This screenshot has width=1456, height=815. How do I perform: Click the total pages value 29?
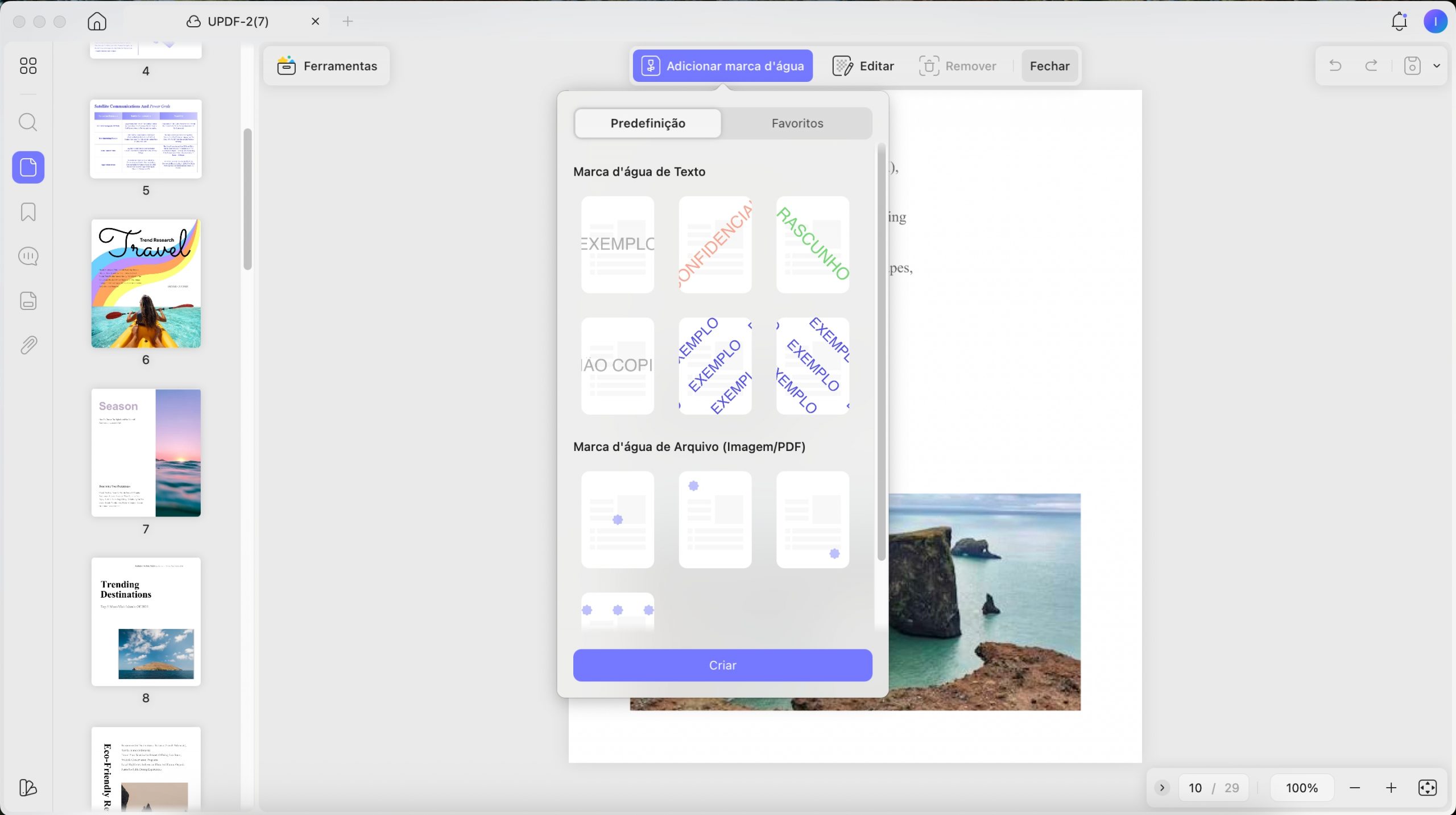1231,788
